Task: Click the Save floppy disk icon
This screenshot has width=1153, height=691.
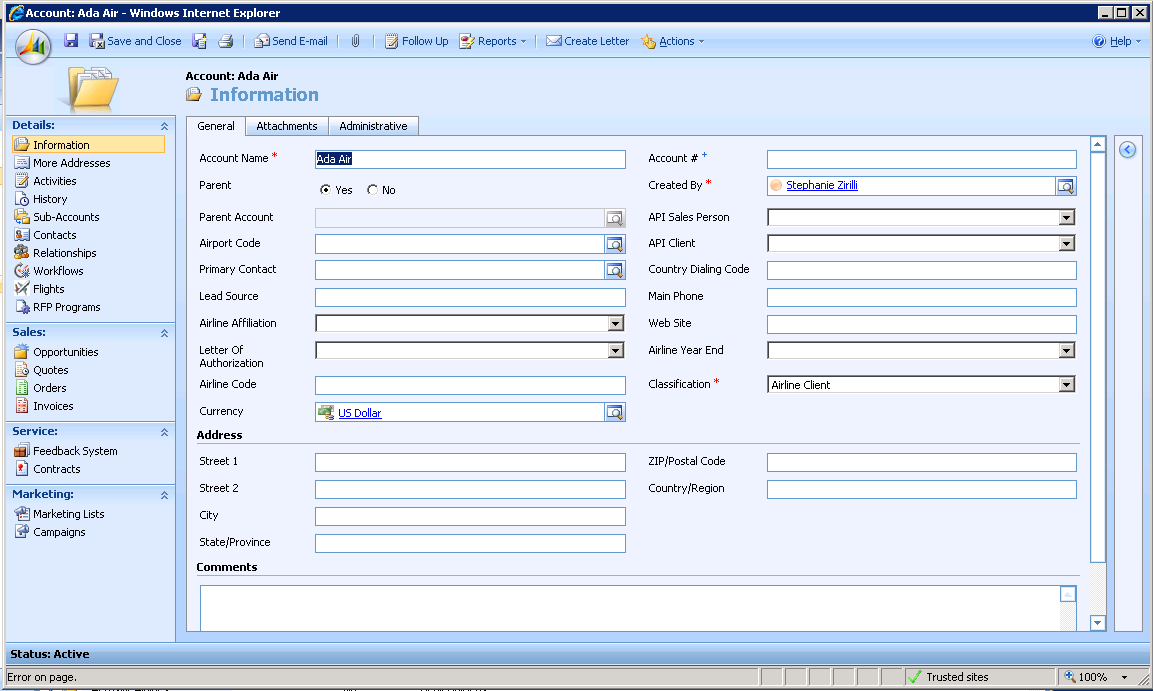Action: click(x=71, y=40)
